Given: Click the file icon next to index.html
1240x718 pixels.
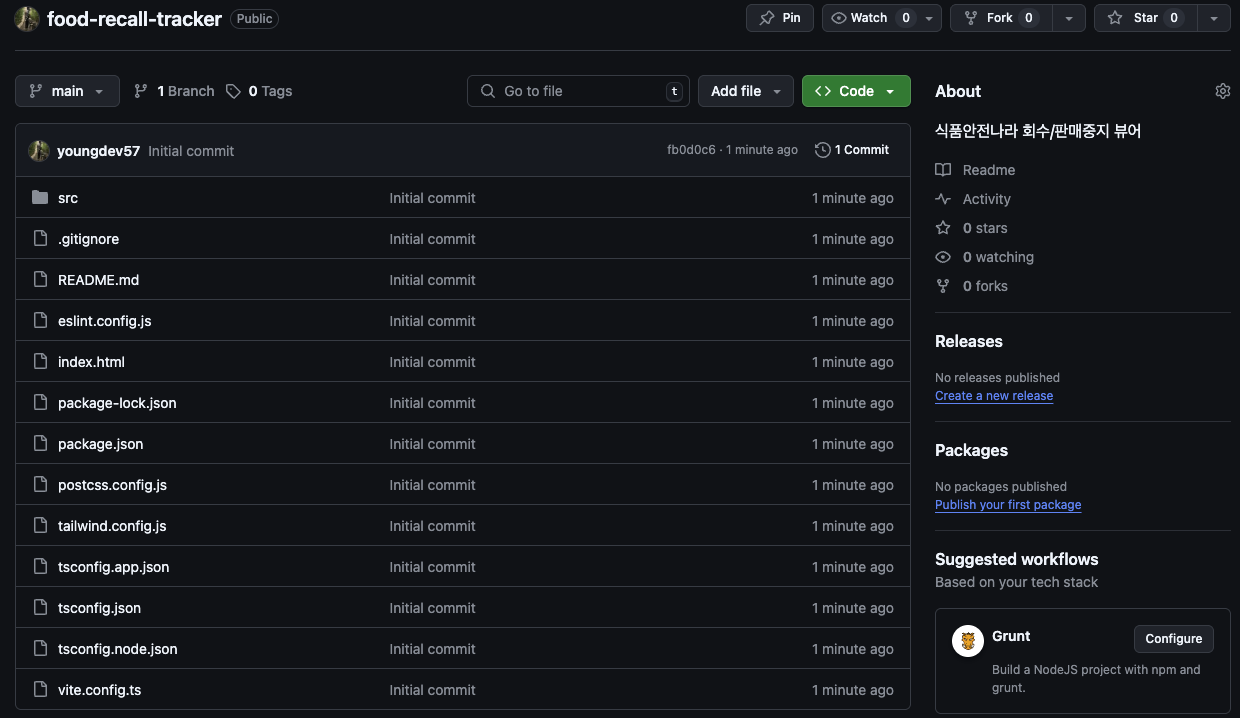Looking at the screenshot, I should coord(40,362).
